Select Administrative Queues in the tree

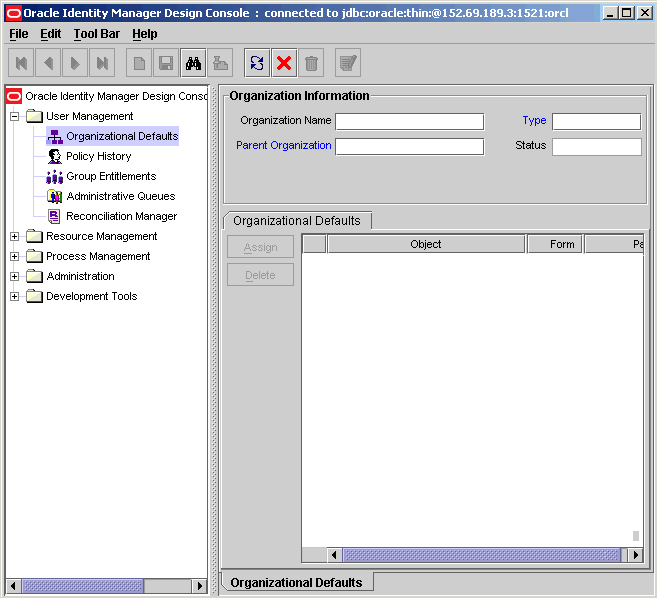click(121, 196)
